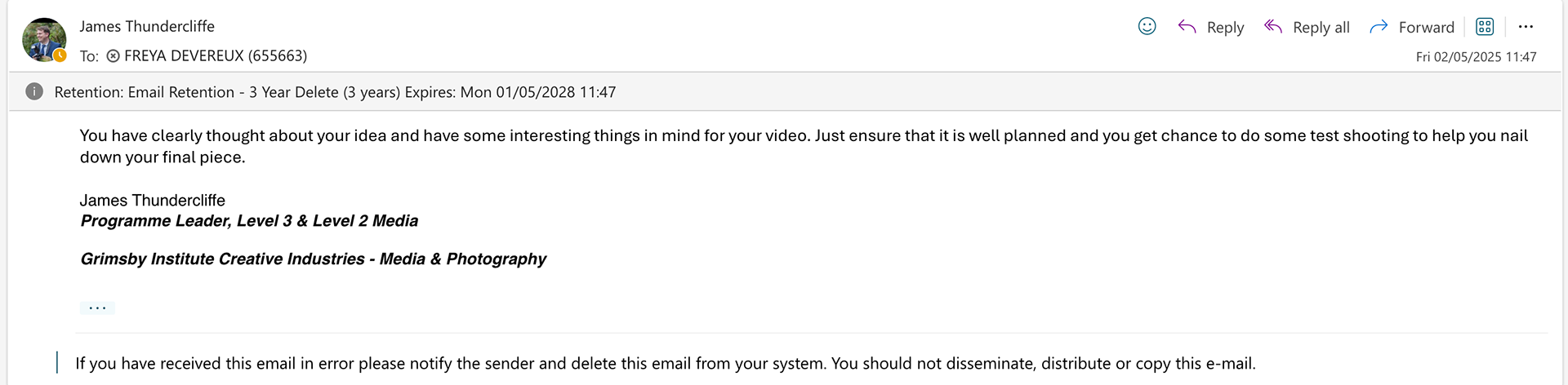Image resolution: width=1568 pixels, height=385 pixels.
Task: Forward this email to someone
Action: pos(1412,27)
